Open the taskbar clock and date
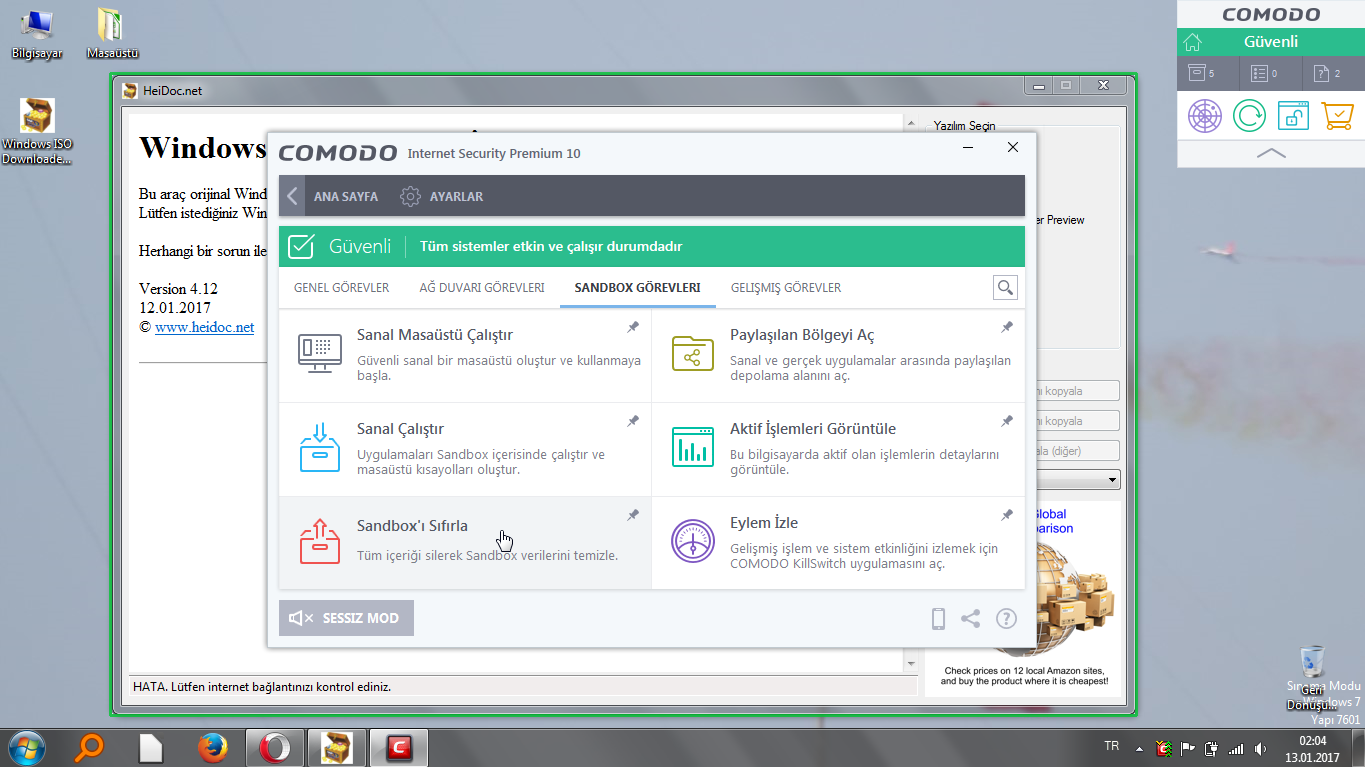Screen dimensions: 1365x767 [x=1313, y=749]
